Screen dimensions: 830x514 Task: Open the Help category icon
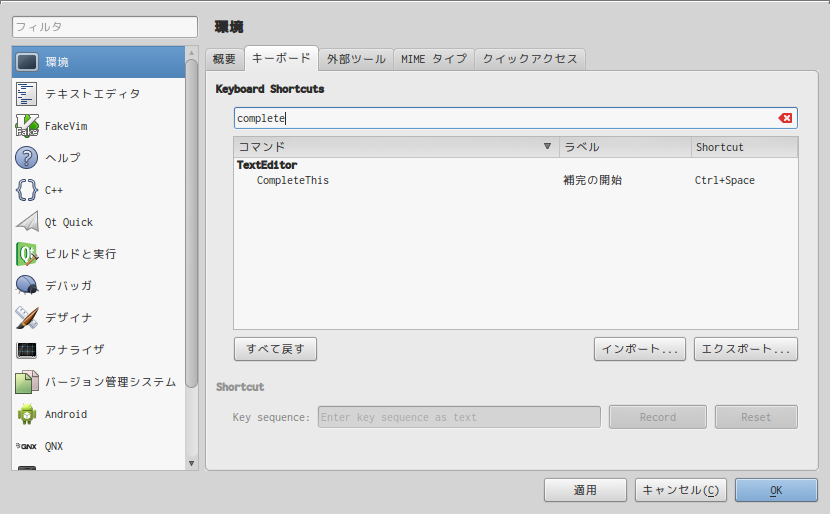27,158
